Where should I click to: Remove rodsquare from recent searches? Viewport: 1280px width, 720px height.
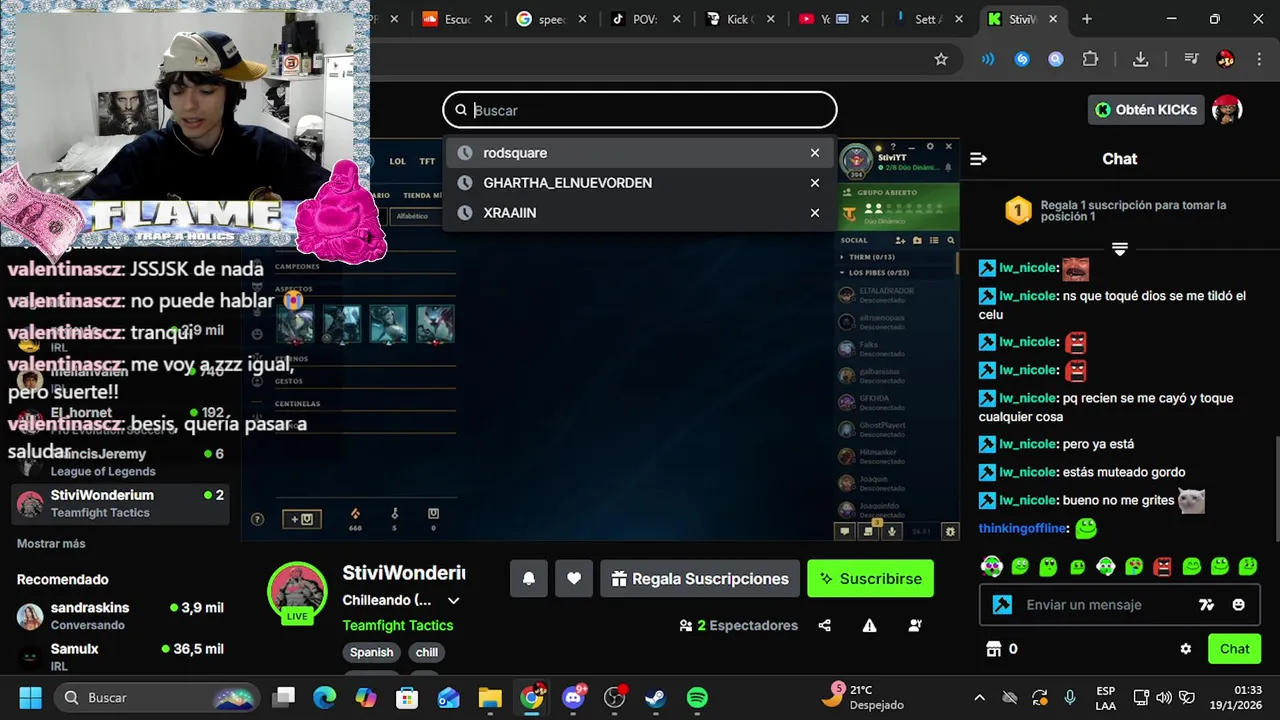815,153
